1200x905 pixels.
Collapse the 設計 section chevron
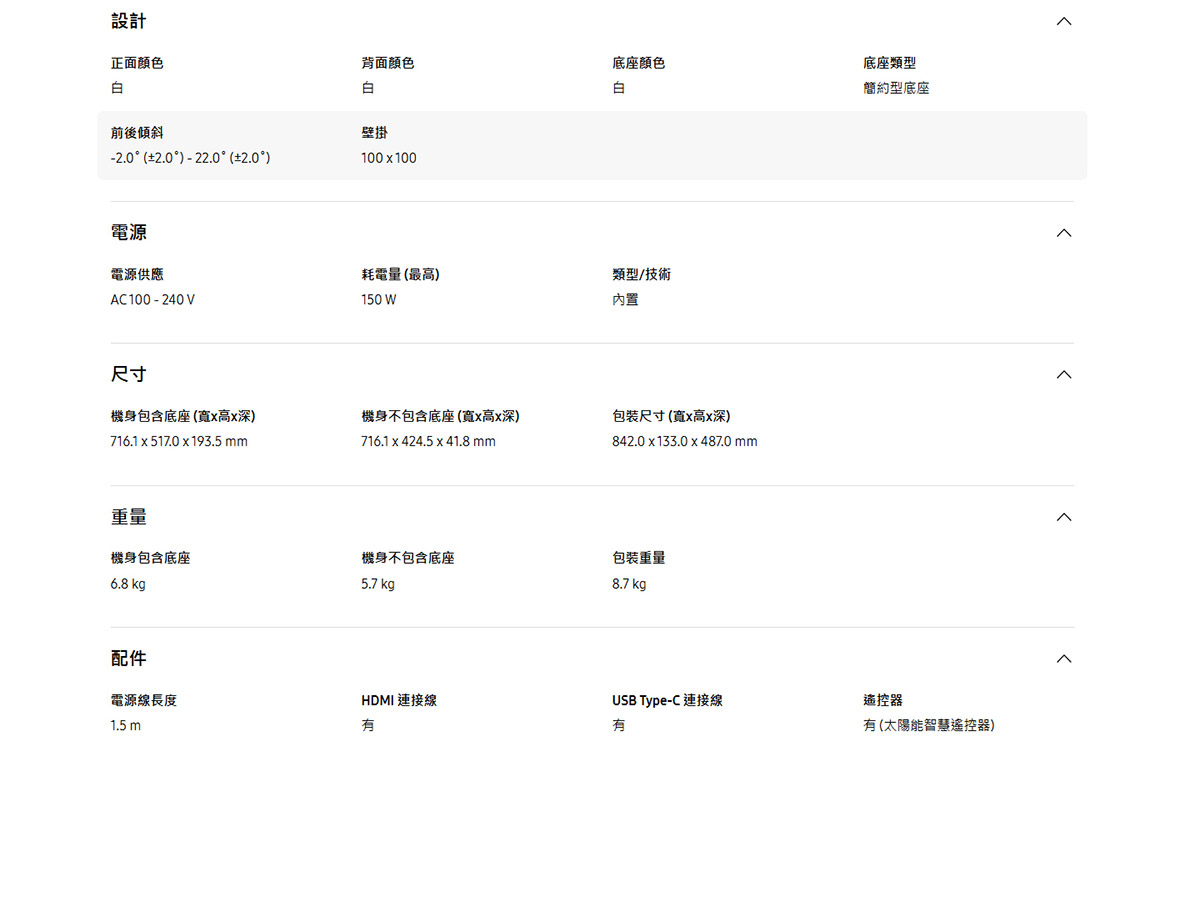(1063, 21)
